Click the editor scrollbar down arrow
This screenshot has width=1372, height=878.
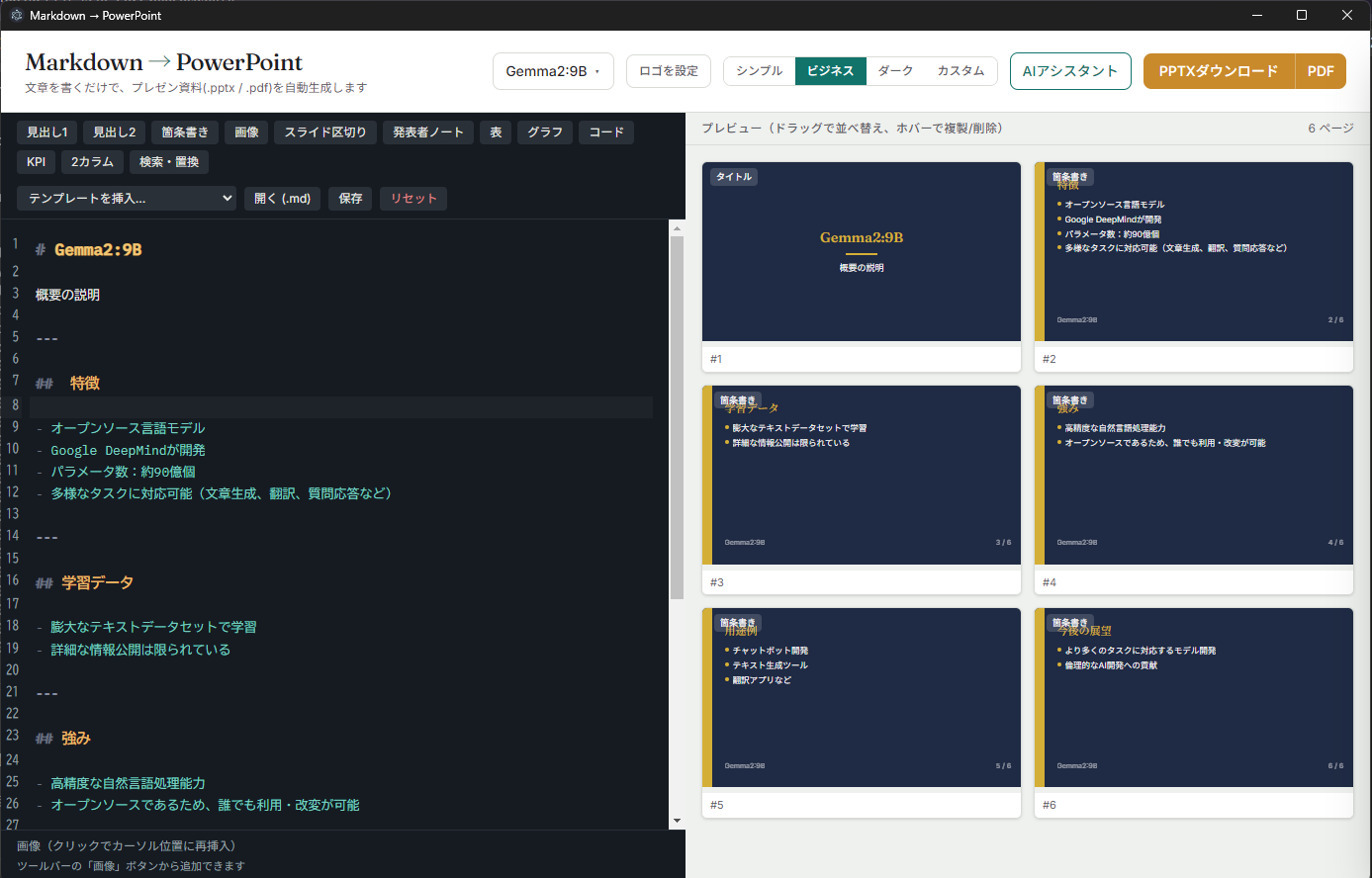click(677, 821)
